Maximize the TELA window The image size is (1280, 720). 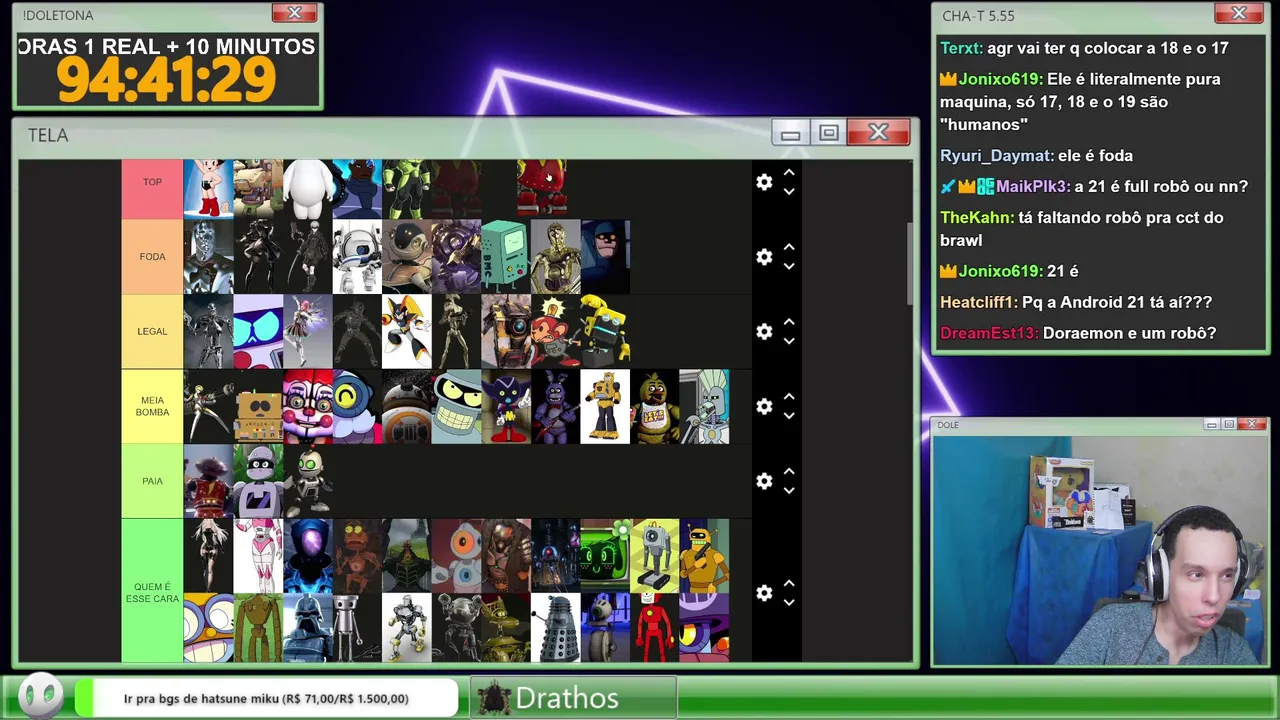pos(829,133)
